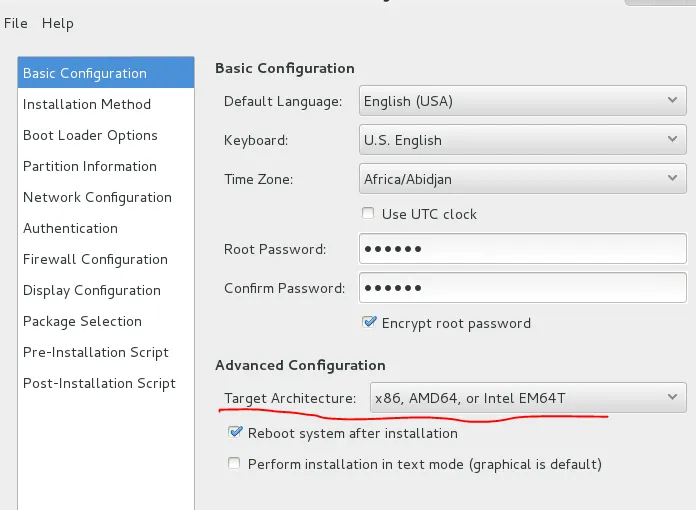
Task: Open Boot Loader Options section
Action: (x=90, y=135)
